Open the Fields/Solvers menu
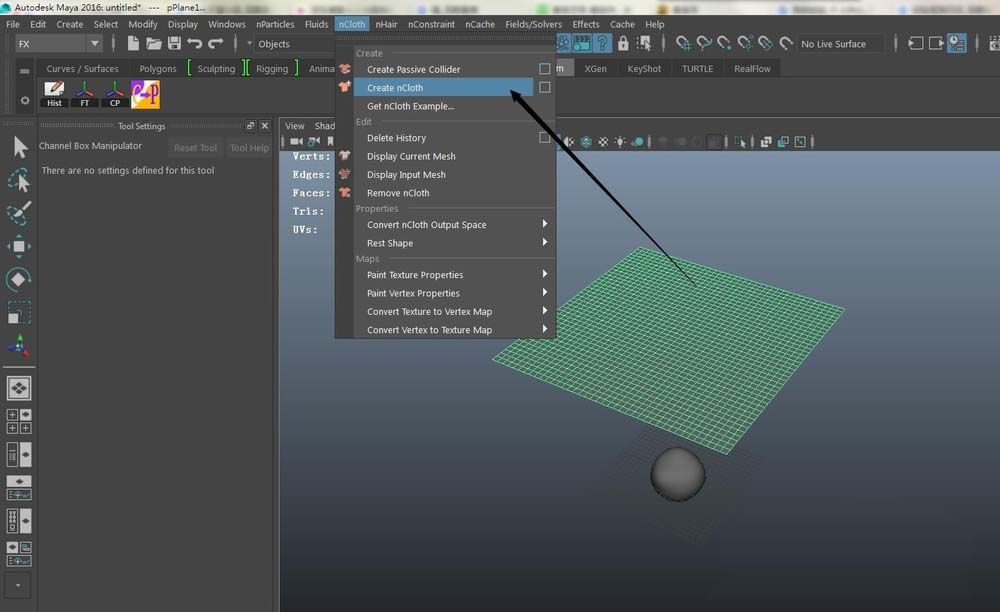The height and width of the screenshot is (612, 1000). (533, 24)
